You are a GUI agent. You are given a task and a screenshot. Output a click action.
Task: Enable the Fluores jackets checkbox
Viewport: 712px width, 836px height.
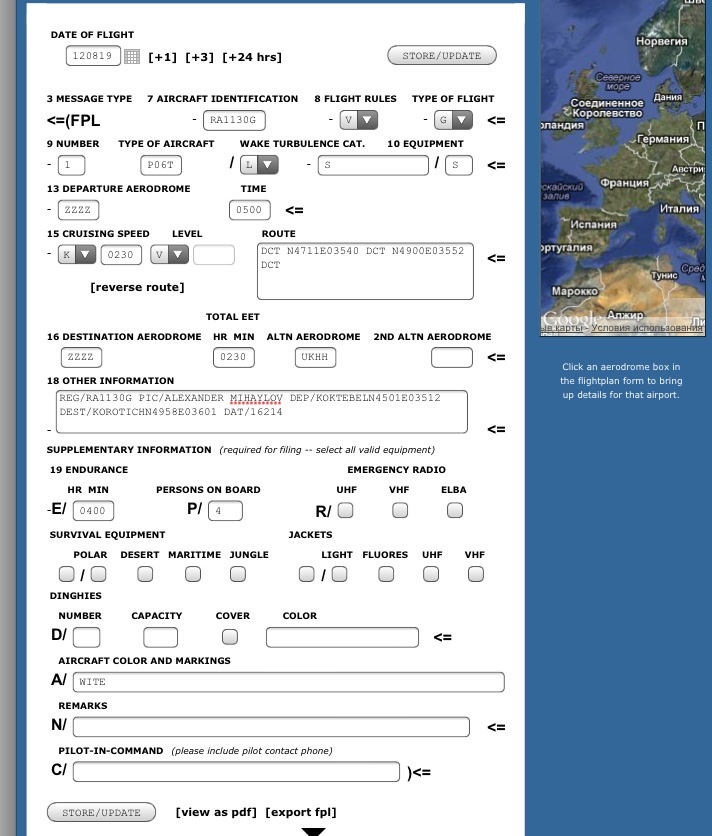[386, 574]
